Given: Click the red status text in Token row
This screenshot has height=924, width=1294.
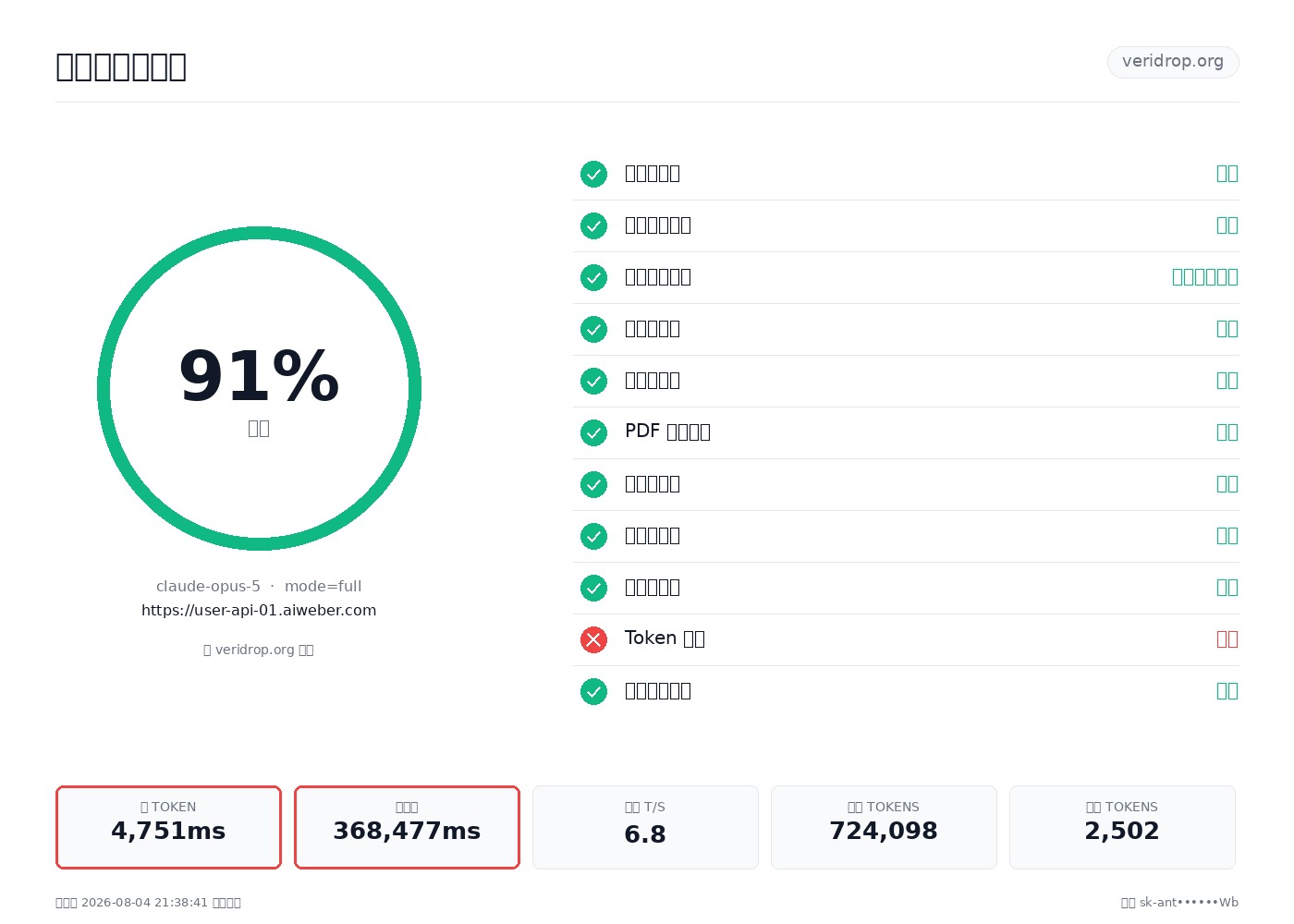Looking at the screenshot, I should [1227, 639].
